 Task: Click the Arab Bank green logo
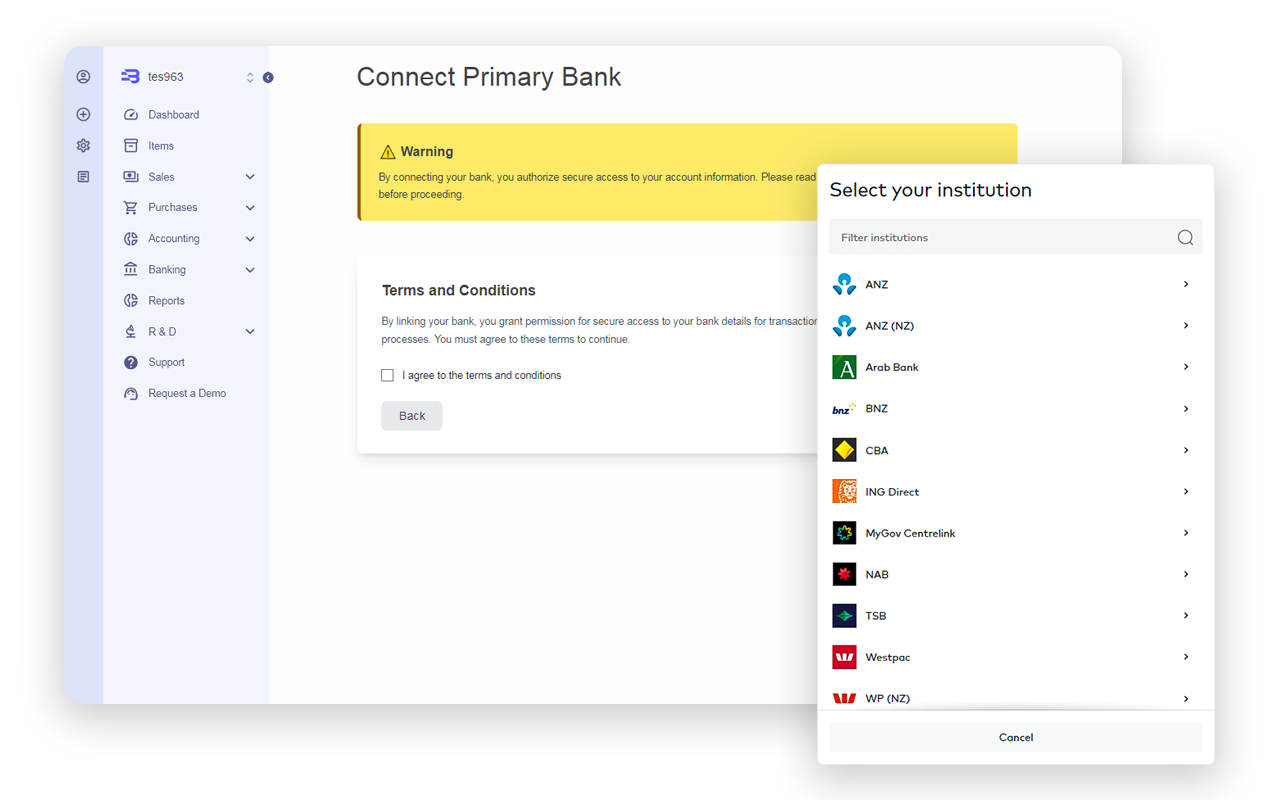click(x=845, y=367)
